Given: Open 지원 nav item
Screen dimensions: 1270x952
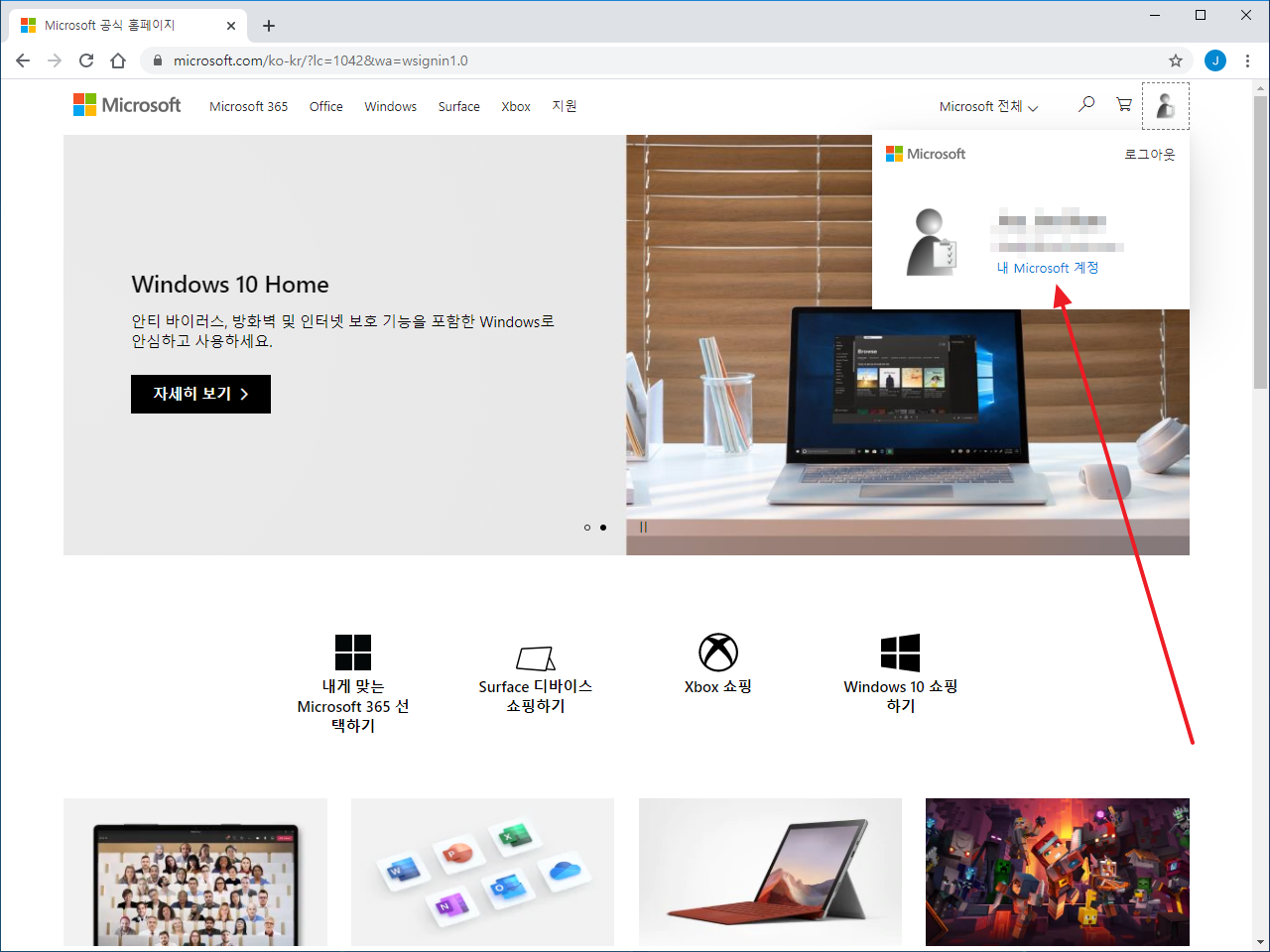Looking at the screenshot, I should (565, 106).
